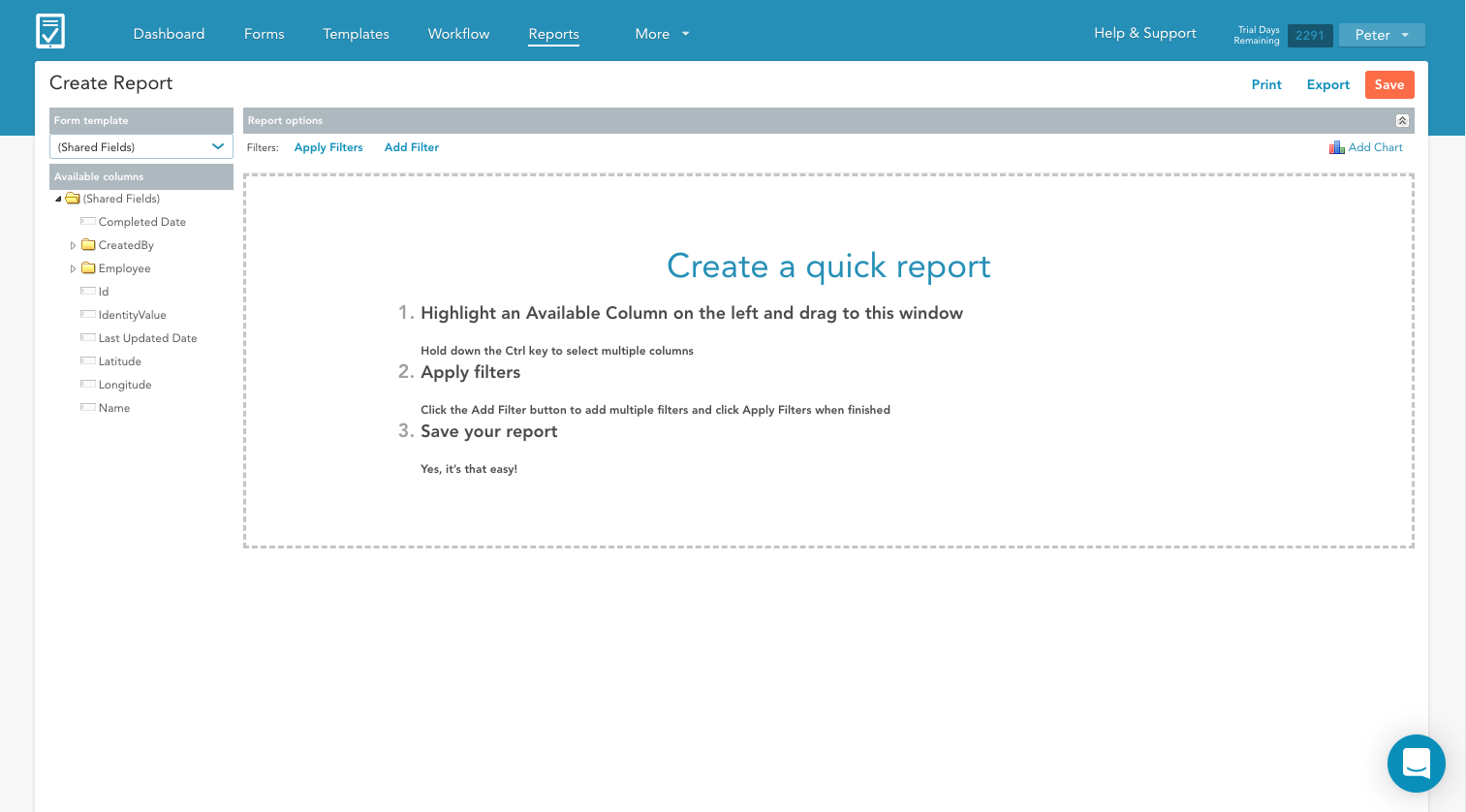Open the Peter user menu
The image size is (1466, 812).
coord(1381,35)
